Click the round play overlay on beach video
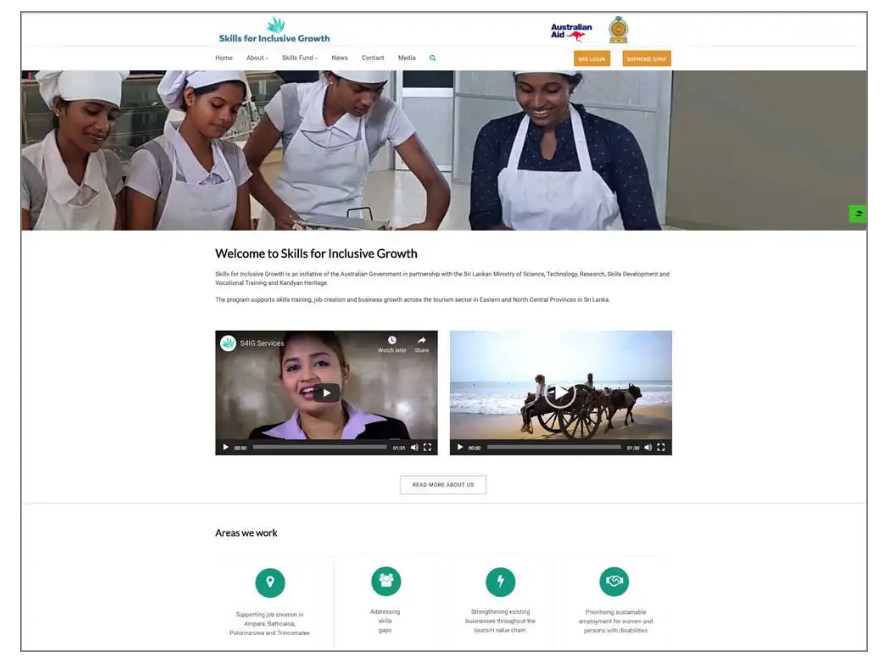Viewport: 888px width, 662px height. point(560,392)
